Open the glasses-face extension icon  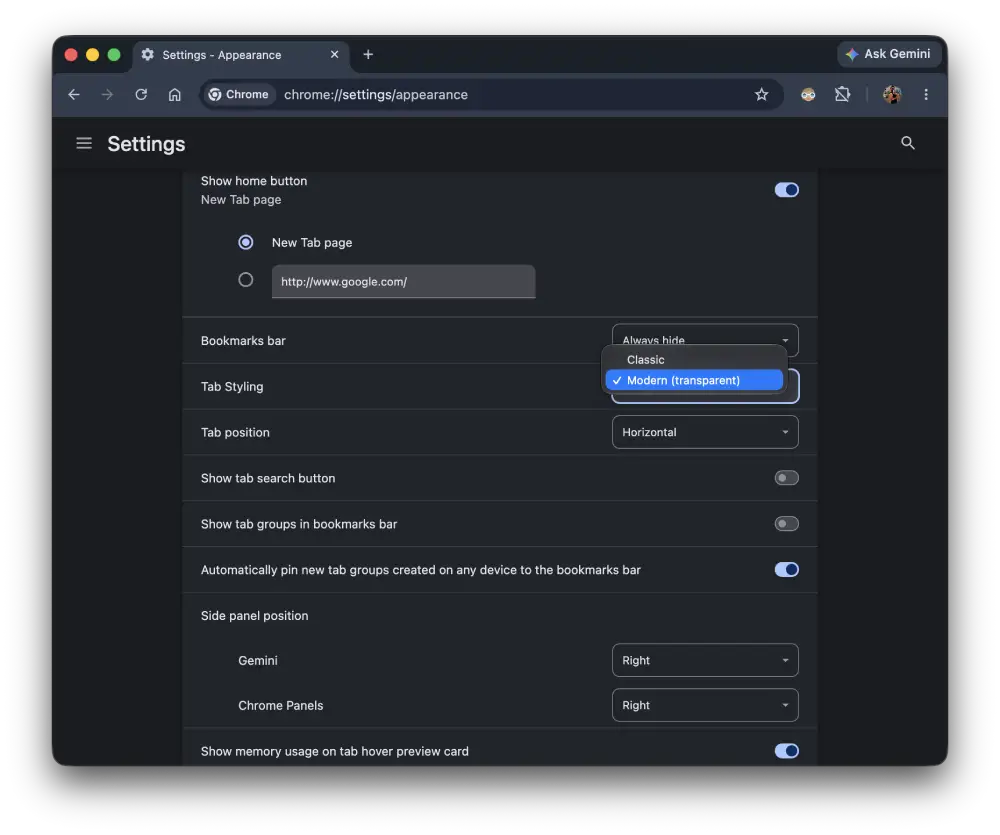point(808,94)
